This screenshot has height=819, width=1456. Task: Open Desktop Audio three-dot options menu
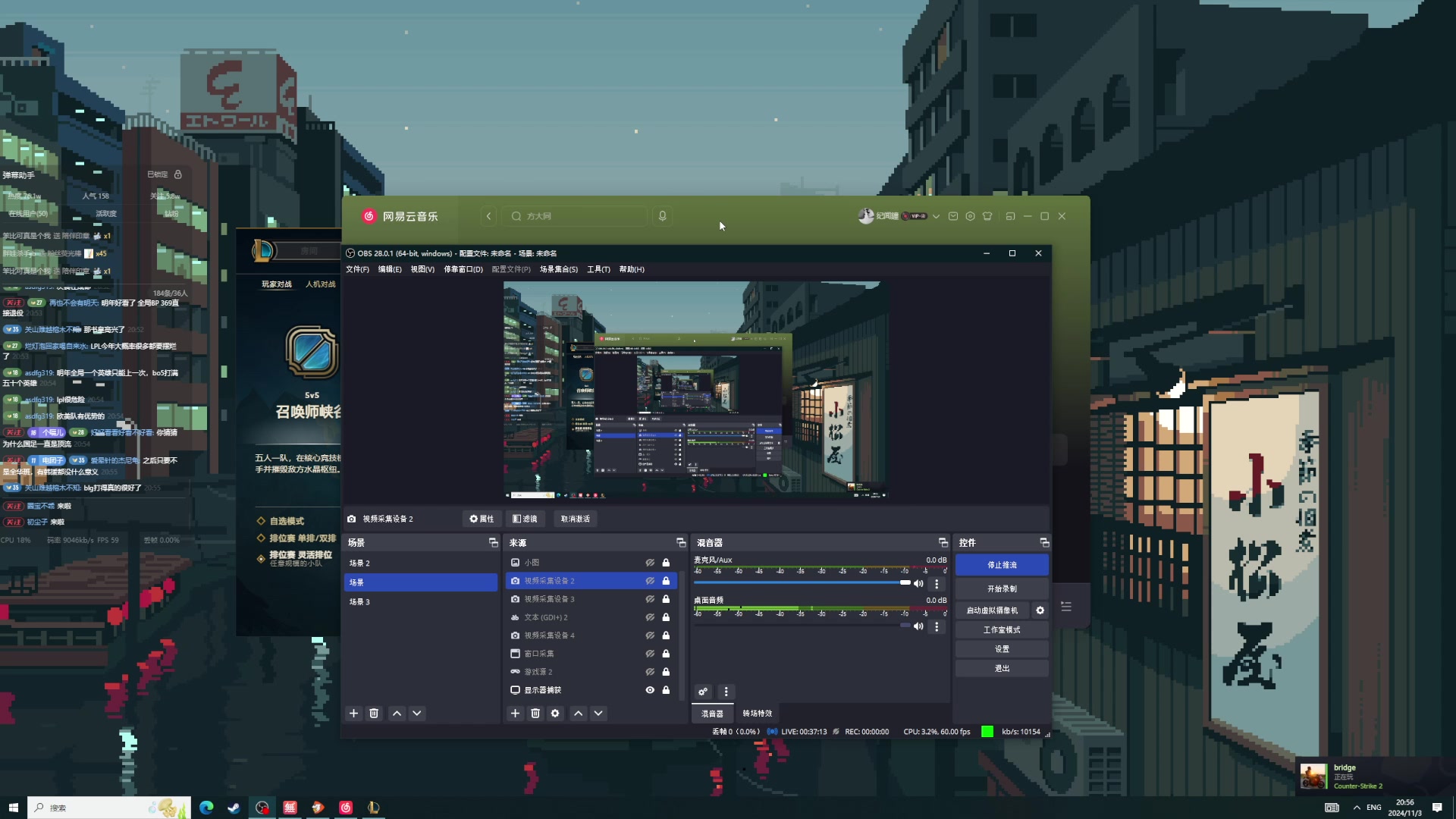937,626
